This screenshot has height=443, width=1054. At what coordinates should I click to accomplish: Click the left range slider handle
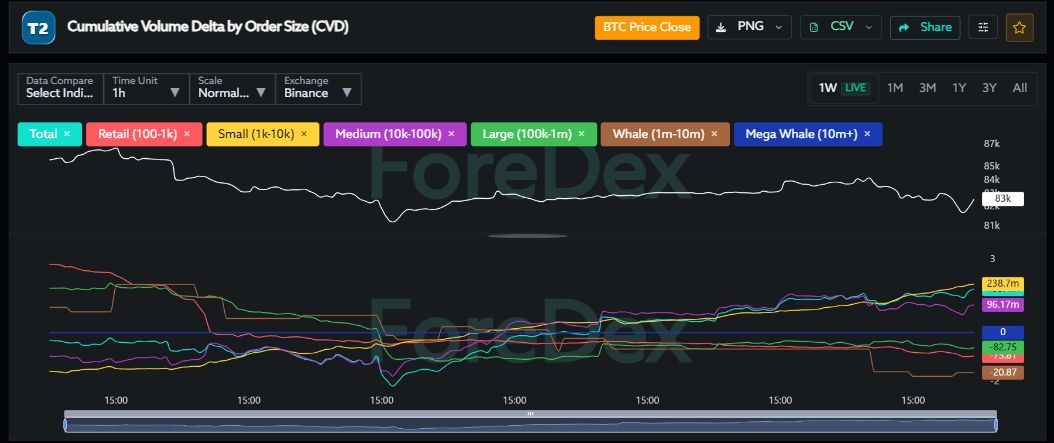pos(65,425)
